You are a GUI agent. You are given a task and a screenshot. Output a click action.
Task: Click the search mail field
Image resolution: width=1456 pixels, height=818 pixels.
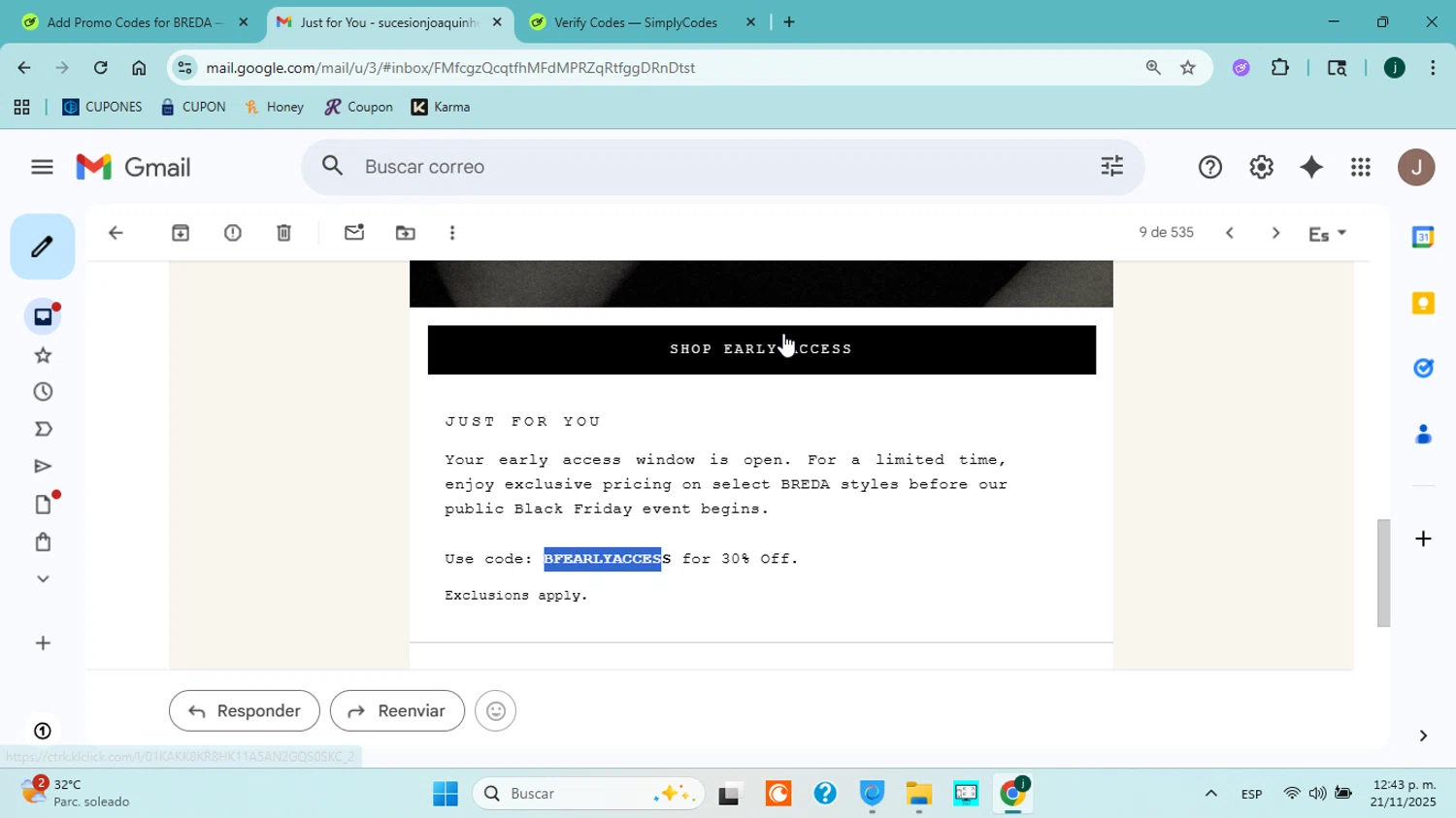click(723, 167)
